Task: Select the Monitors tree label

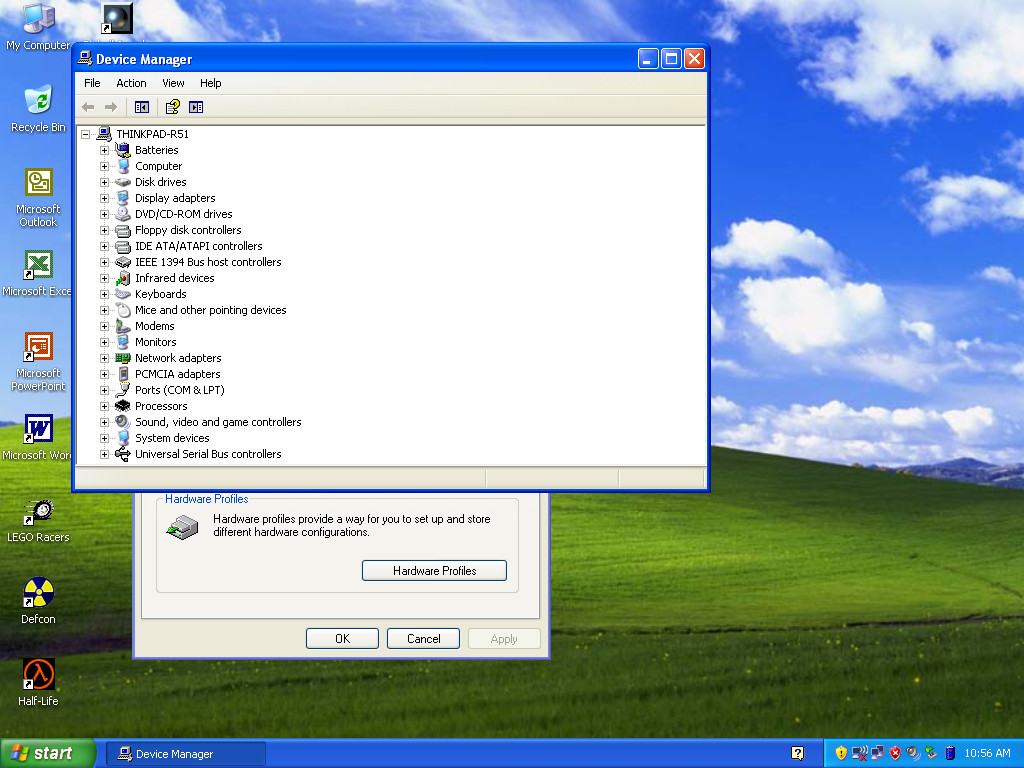Action: pos(155,342)
